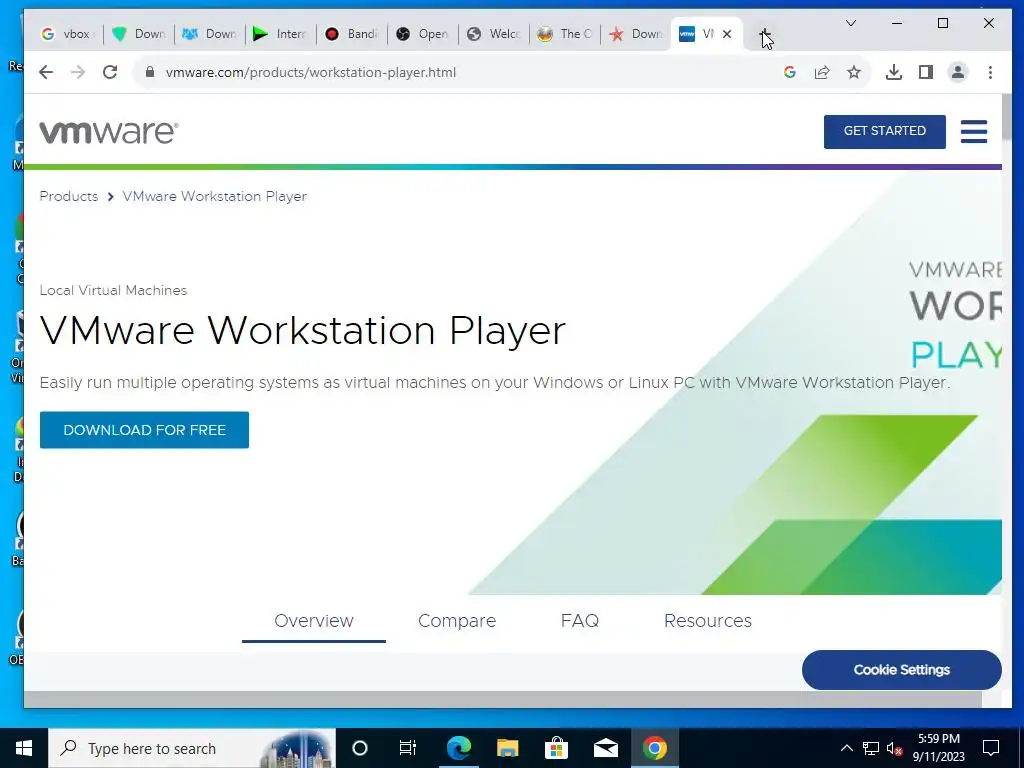Open the VMware hamburger menu
Viewport: 1024px width, 768px height.
coord(974,131)
